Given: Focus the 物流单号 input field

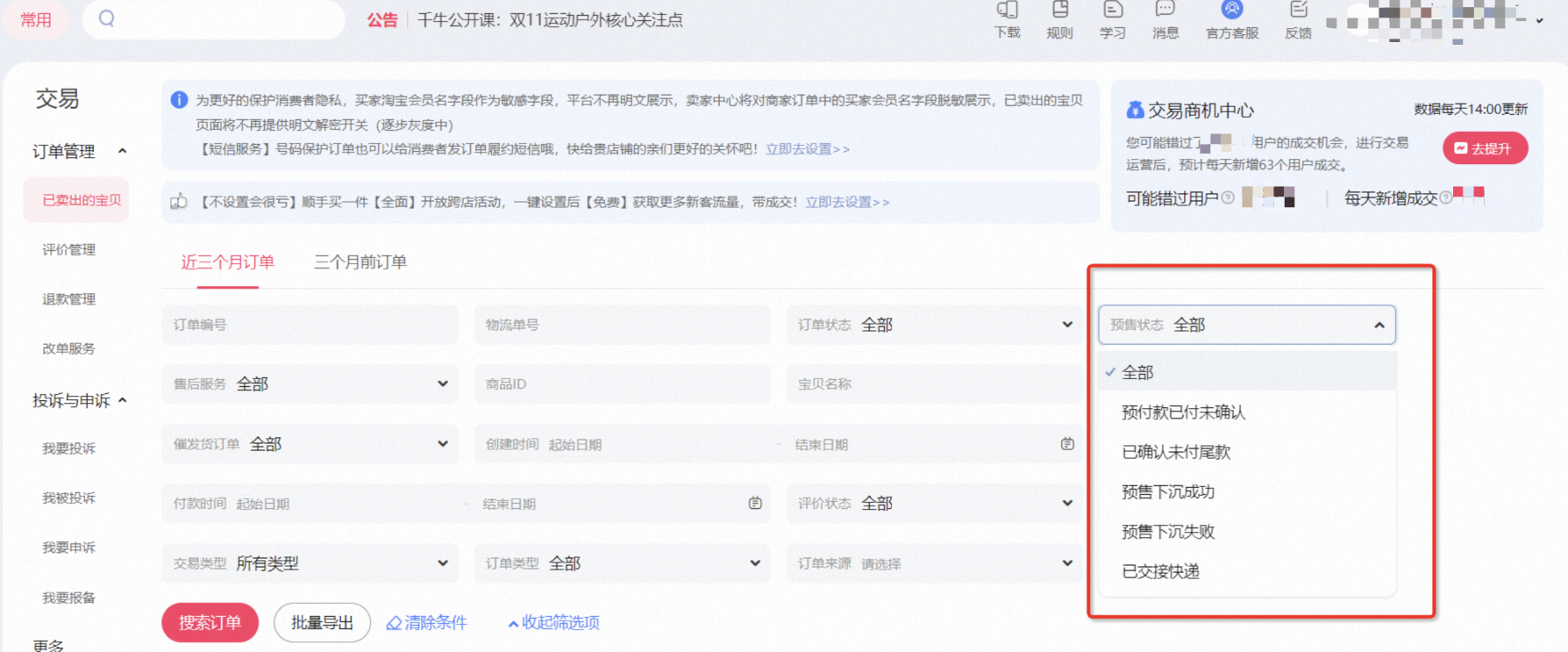Looking at the screenshot, I should pos(622,325).
